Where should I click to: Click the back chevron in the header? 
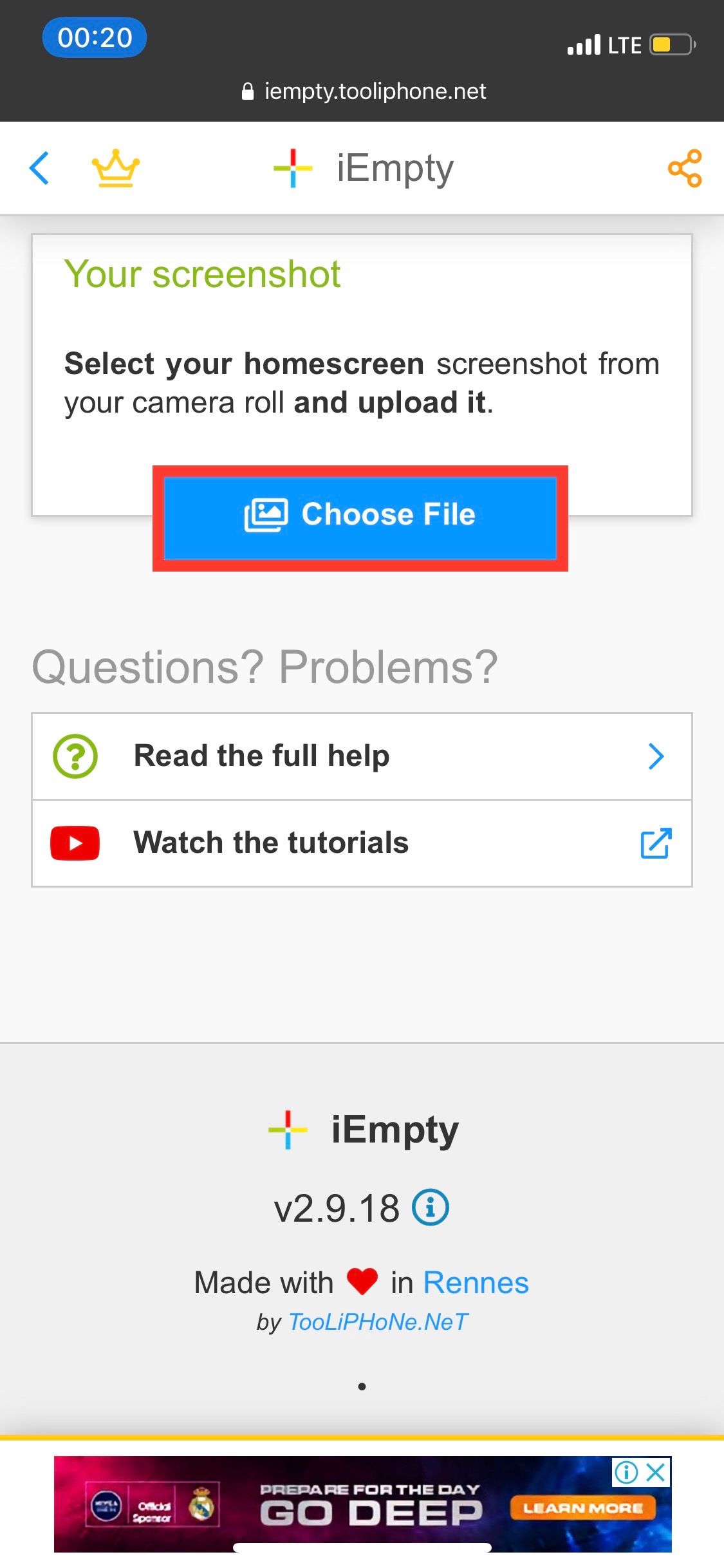pos(39,169)
